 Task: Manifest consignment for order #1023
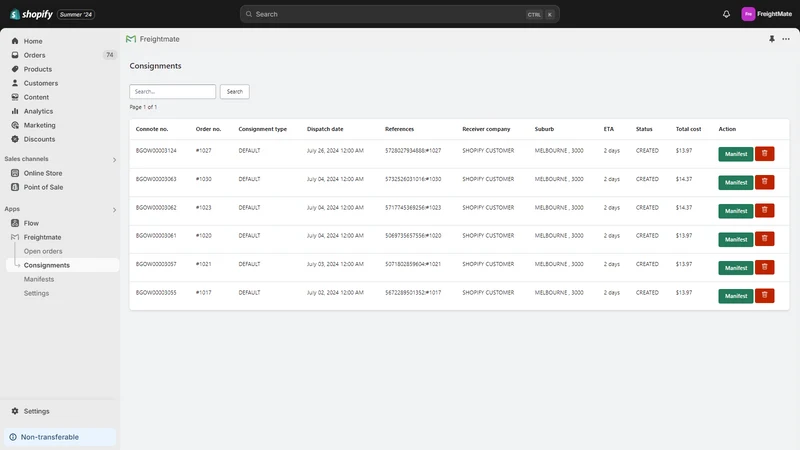[x=736, y=211]
